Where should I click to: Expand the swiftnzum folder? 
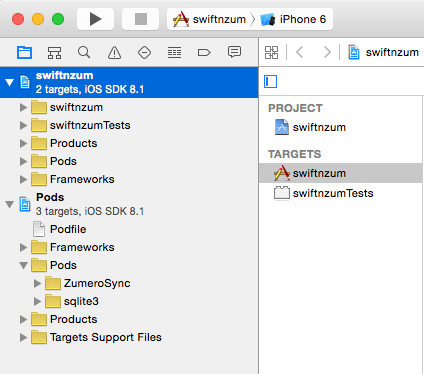click(23, 107)
